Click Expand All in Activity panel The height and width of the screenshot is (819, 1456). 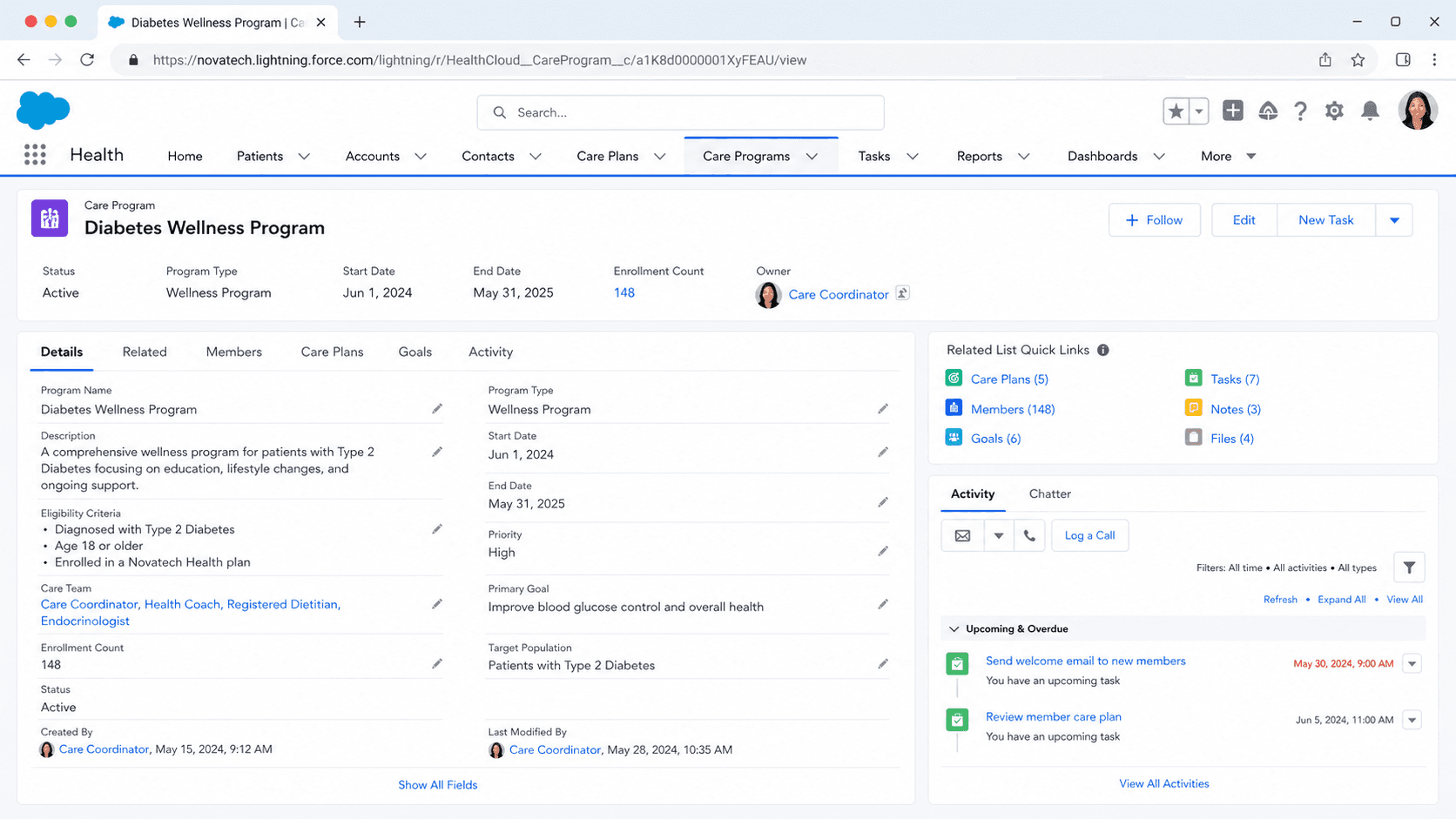click(x=1341, y=600)
